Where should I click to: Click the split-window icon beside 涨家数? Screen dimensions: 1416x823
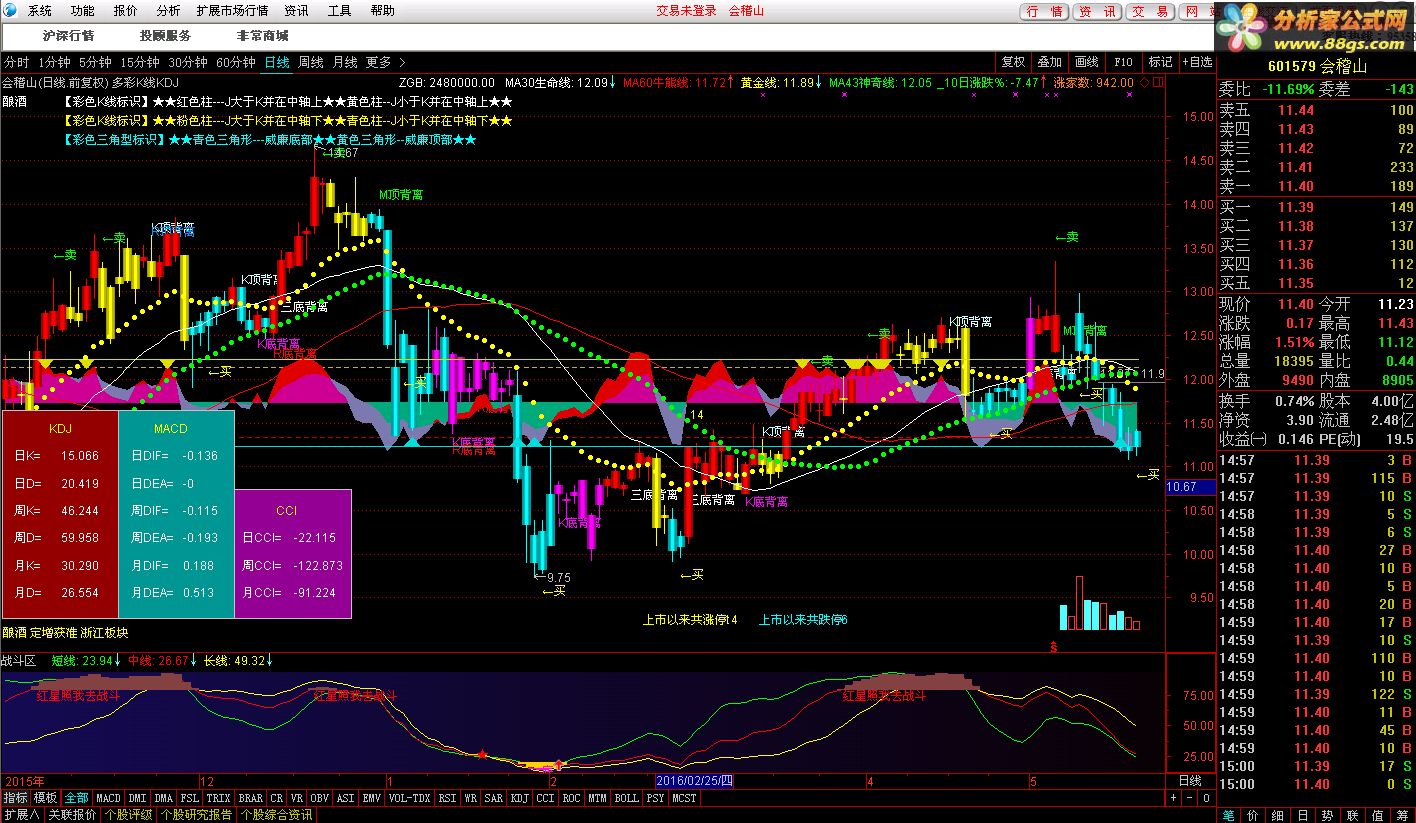[x=1158, y=82]
